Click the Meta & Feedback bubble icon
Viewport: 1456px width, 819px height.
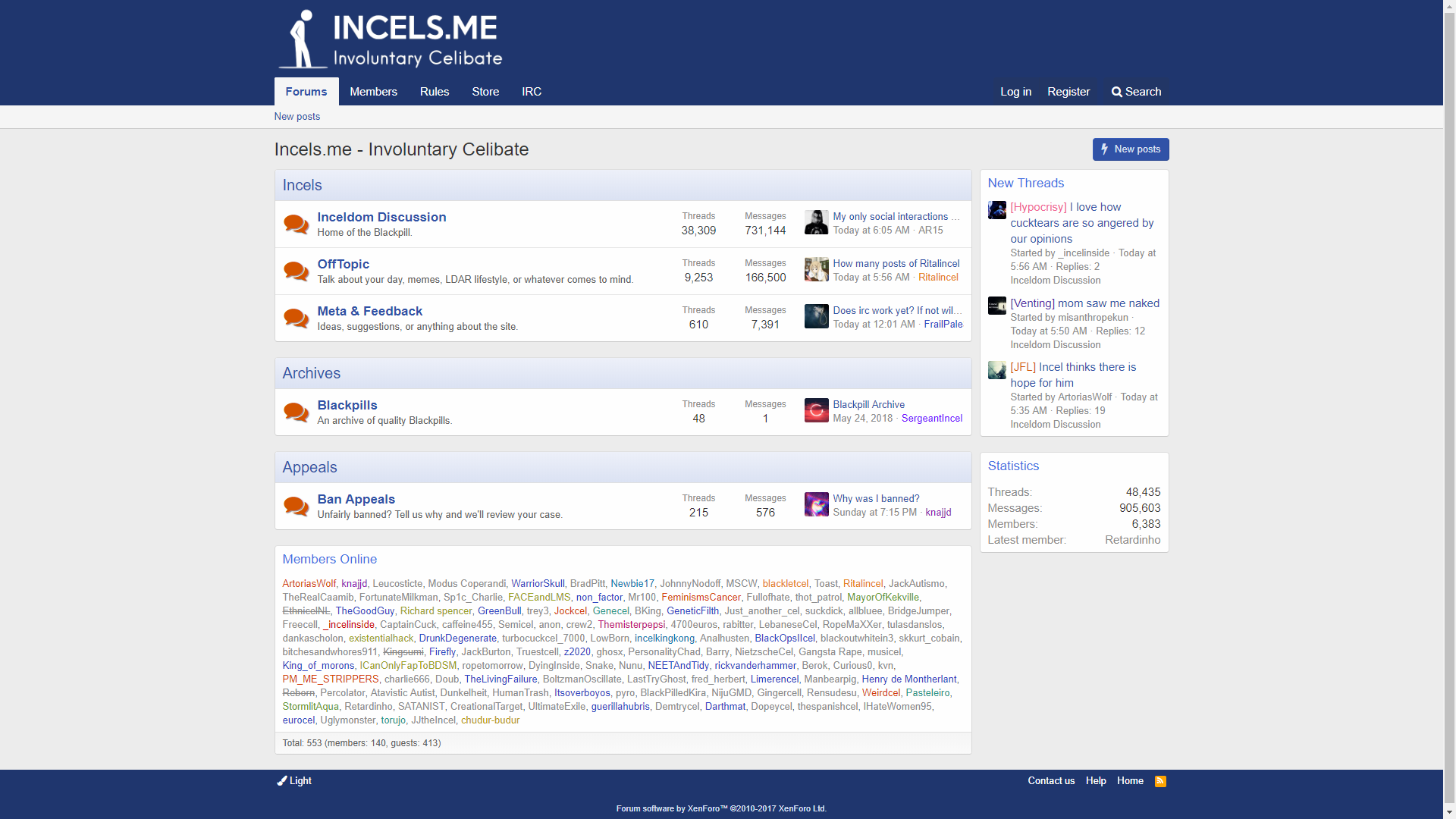296,318
